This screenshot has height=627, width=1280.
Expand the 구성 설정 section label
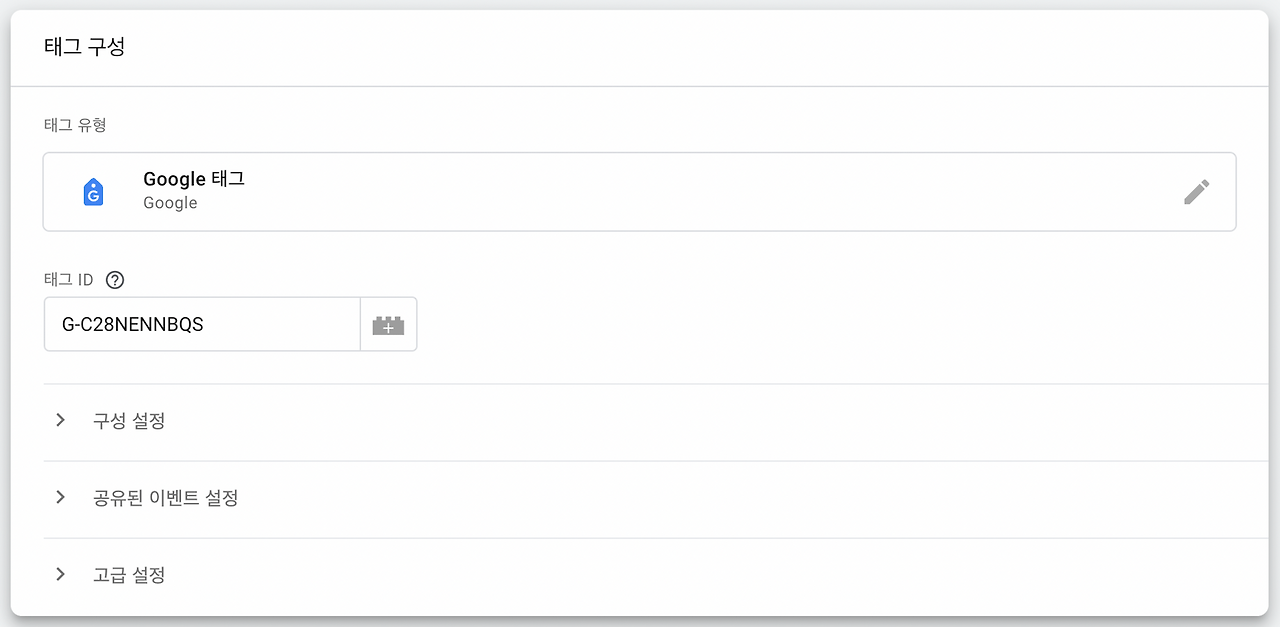pyautogui.click(x=129, y=421)
